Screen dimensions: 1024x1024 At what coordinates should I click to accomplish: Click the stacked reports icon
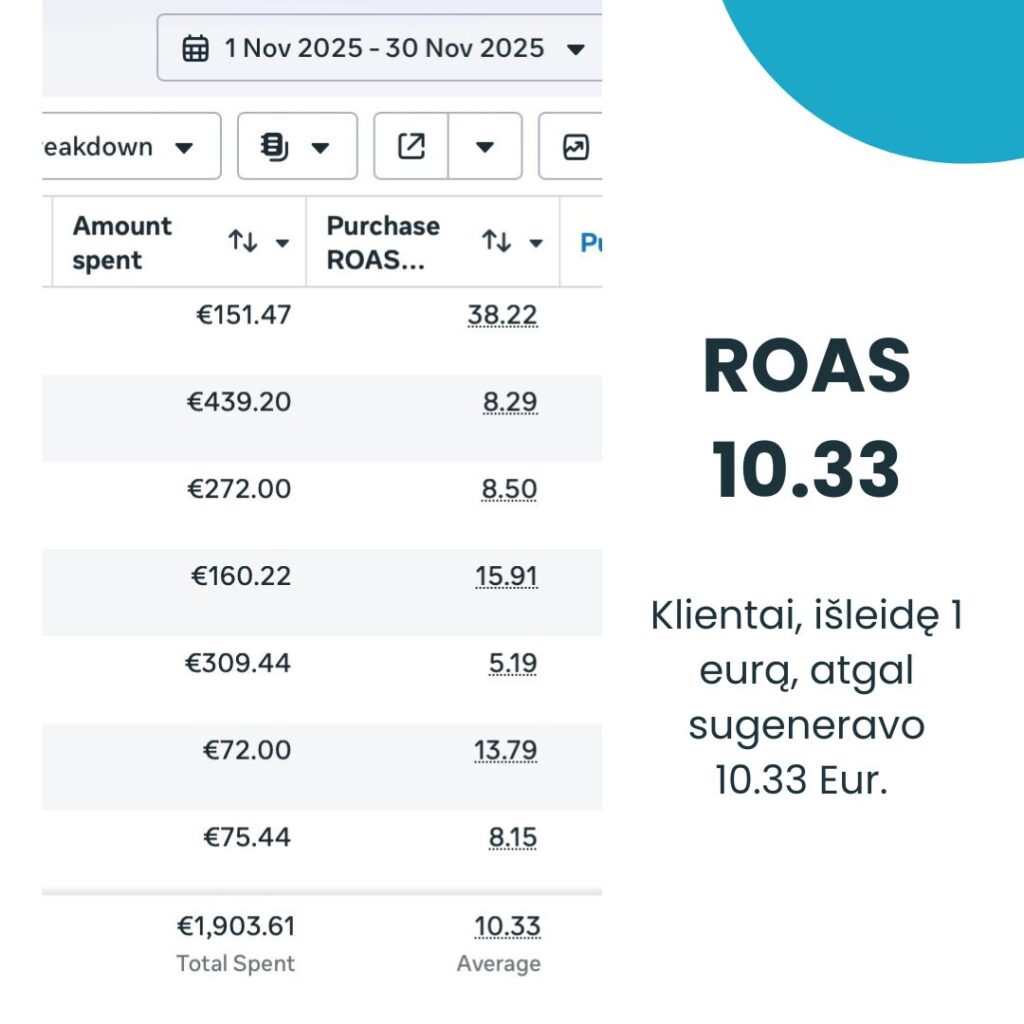(x=274, y=147)
